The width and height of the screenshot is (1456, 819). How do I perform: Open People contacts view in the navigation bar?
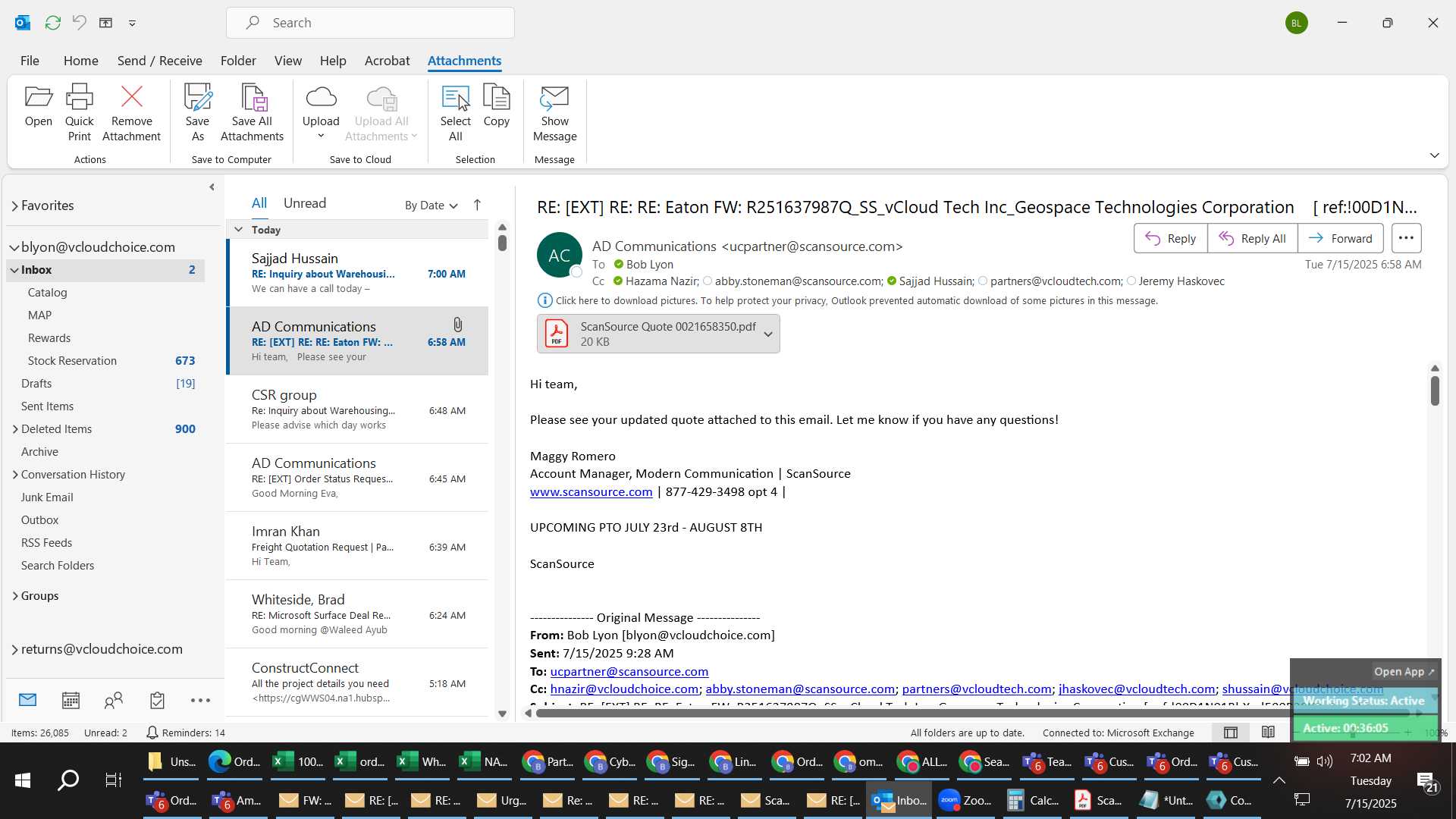tap(114, 700)
